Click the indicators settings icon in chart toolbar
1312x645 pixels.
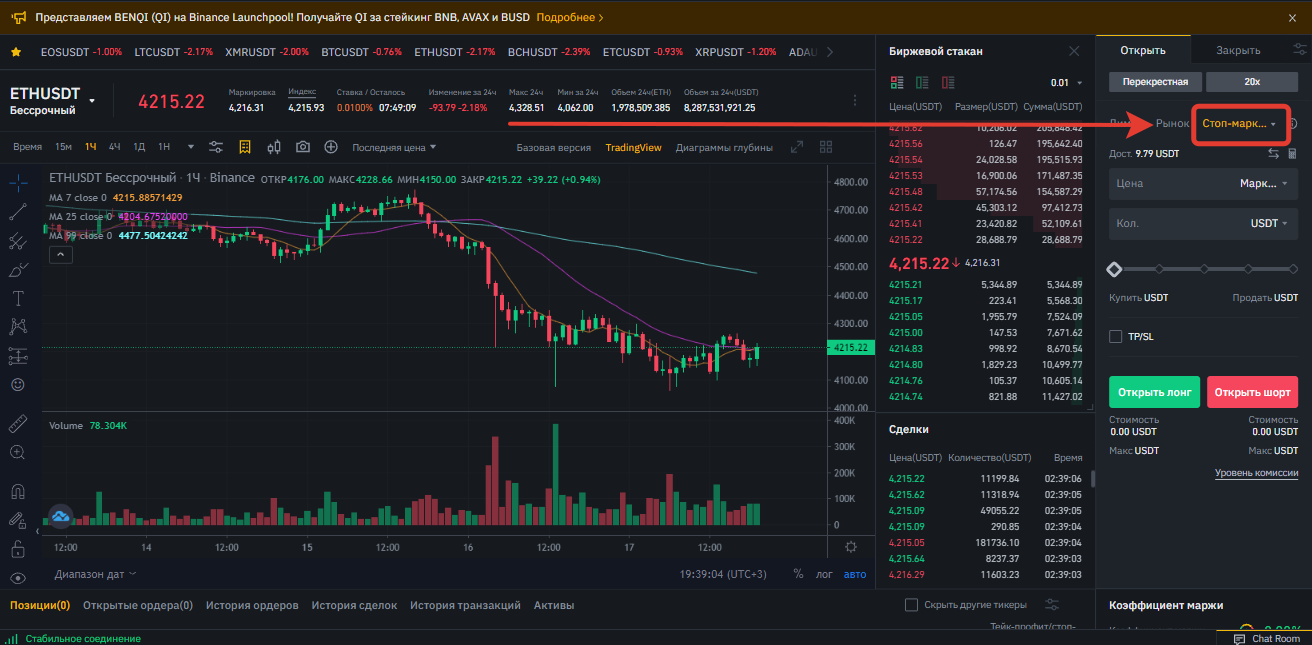point(216,147)
